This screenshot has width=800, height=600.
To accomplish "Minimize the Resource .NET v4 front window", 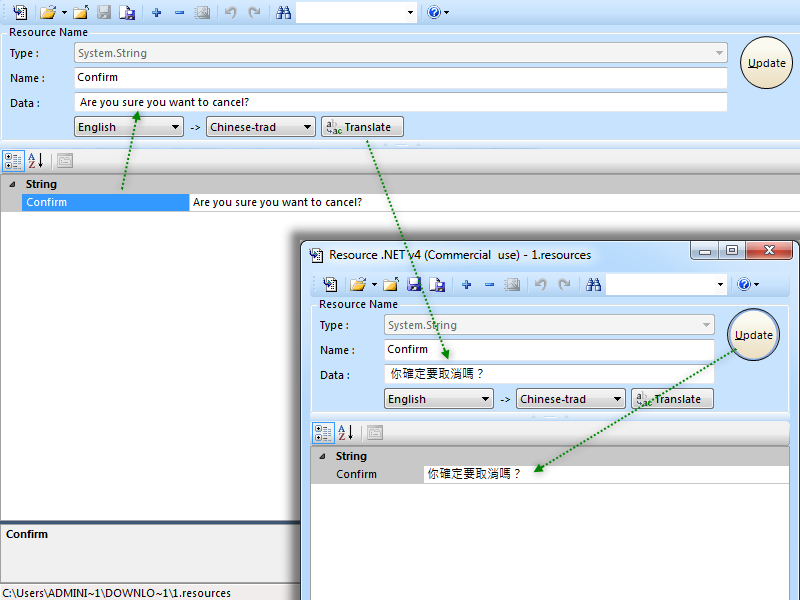I will [x=705, y=251].
